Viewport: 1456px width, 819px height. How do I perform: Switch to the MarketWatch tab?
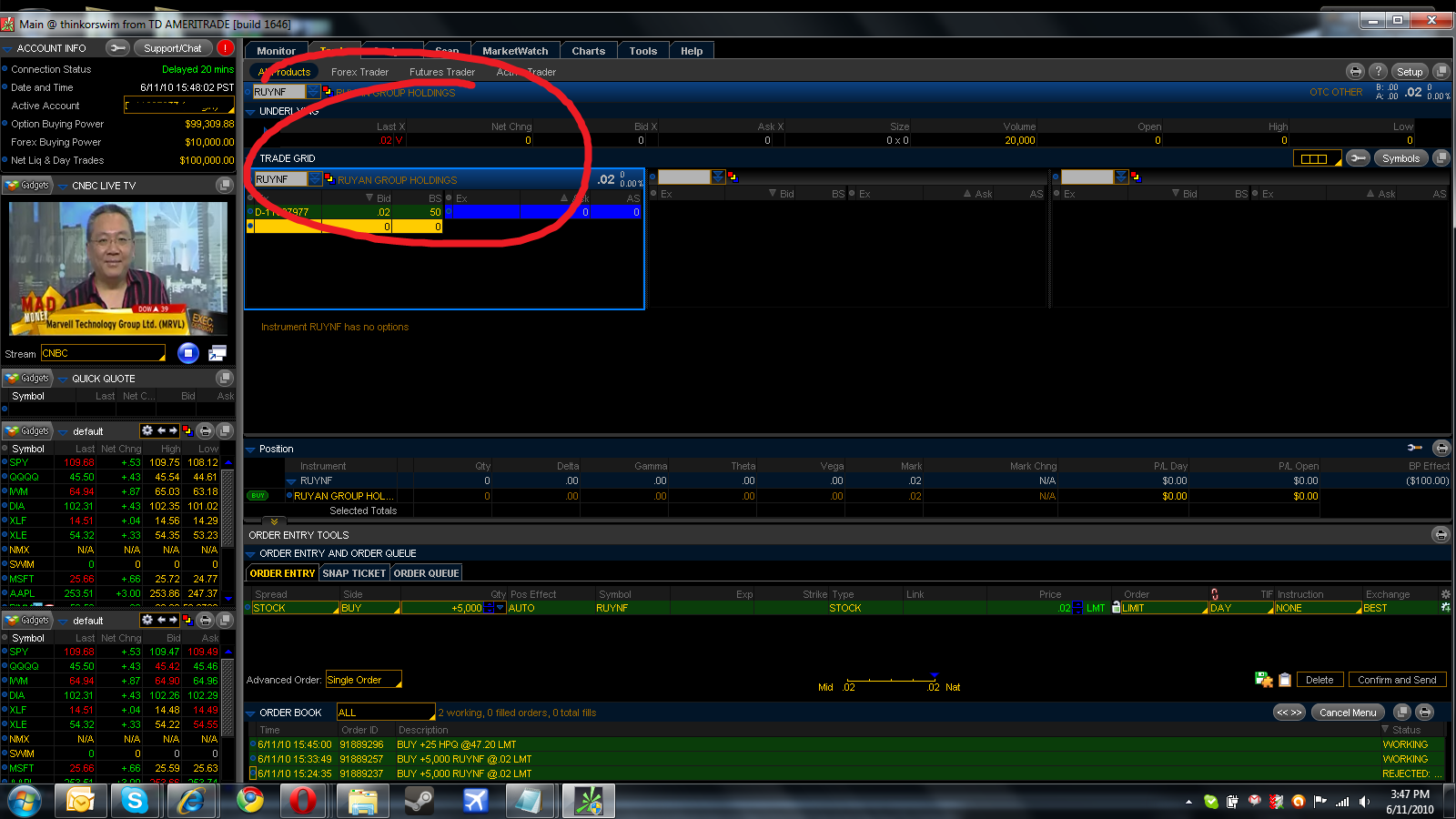pos(515,51)
